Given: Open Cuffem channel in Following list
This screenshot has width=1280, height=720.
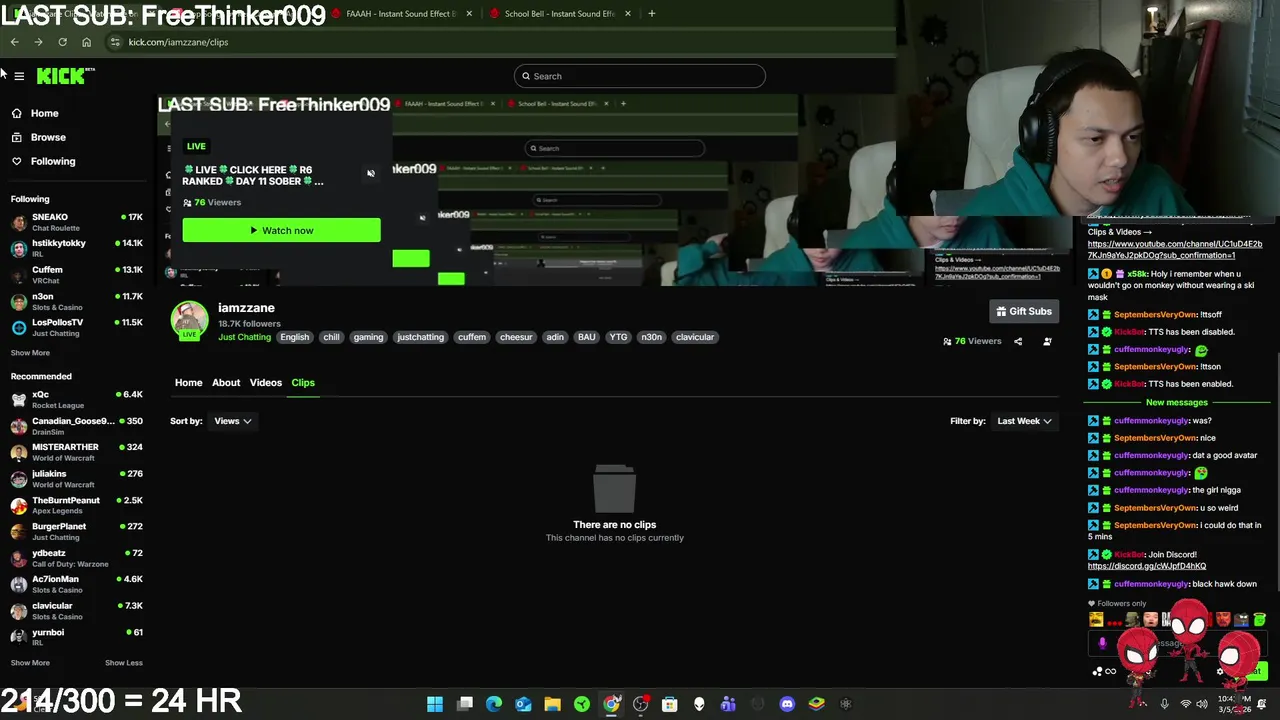Looking at the screenshot, I should (x=76, y=275).
